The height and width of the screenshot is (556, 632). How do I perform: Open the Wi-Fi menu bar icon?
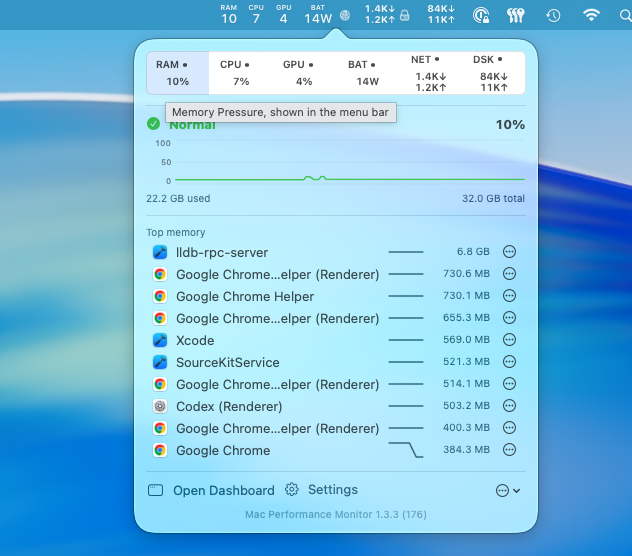591,15
